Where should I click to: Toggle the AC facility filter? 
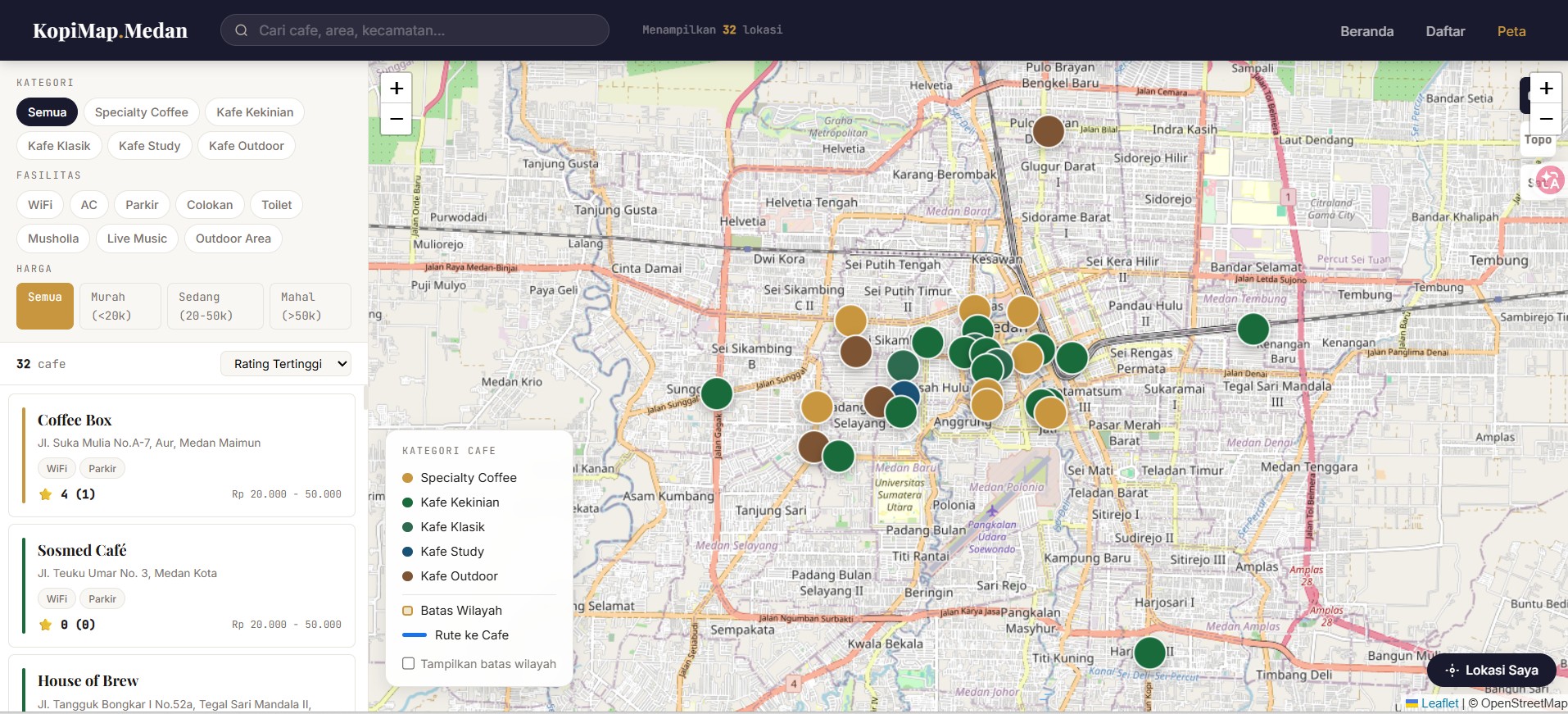(89, 205)
